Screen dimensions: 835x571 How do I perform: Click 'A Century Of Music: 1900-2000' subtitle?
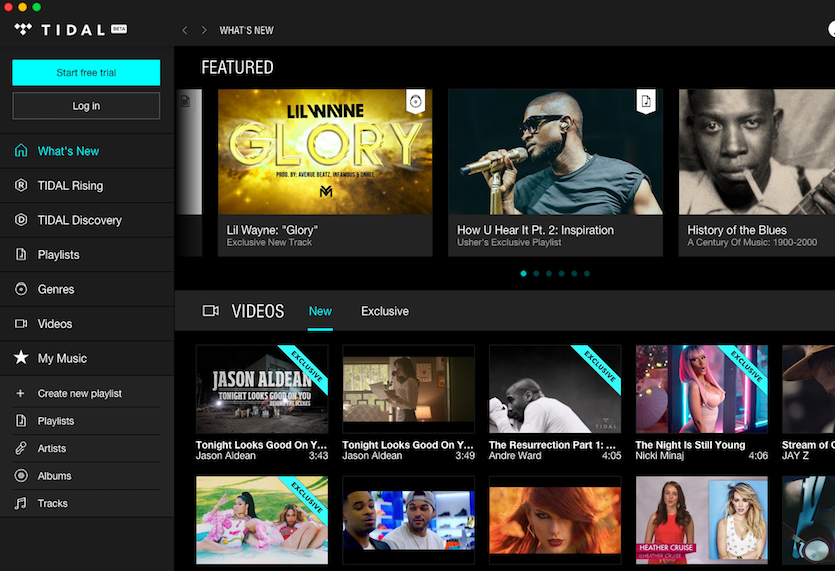coord(752,242)
